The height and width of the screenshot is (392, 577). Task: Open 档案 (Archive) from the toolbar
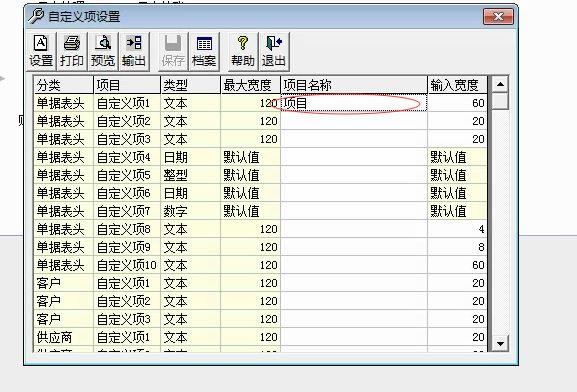204,51
